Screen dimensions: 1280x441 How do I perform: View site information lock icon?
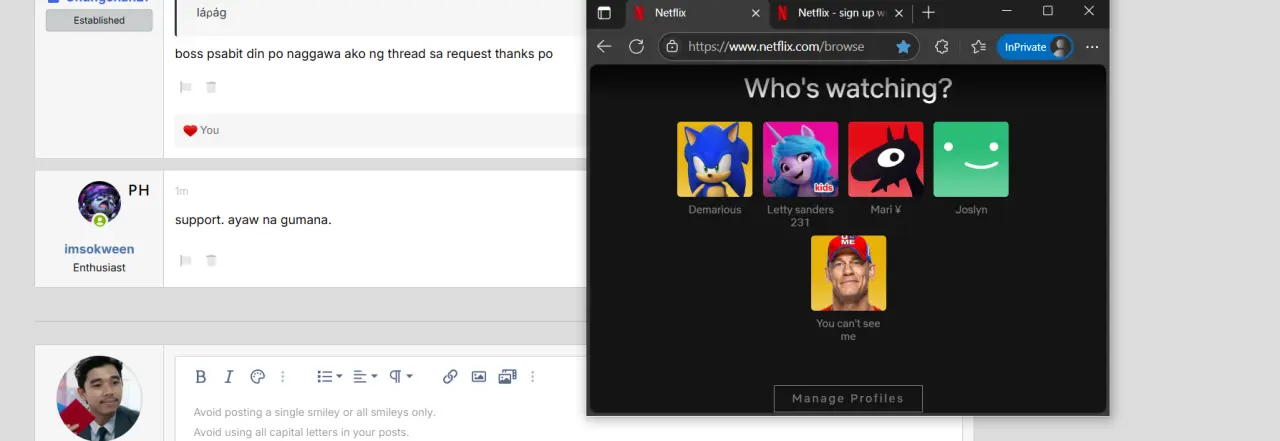672,46
